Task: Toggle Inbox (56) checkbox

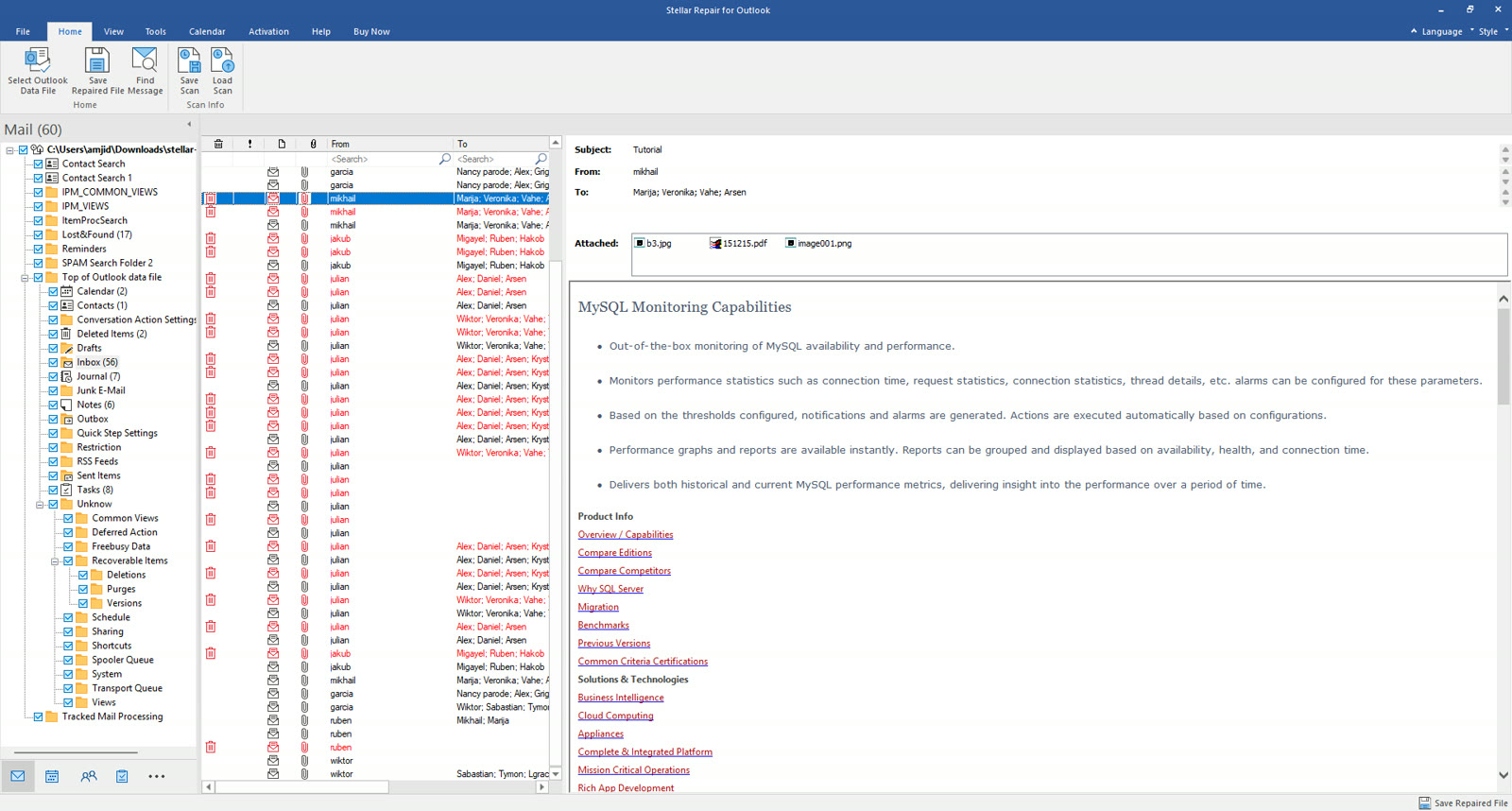Action: (54, 362)
